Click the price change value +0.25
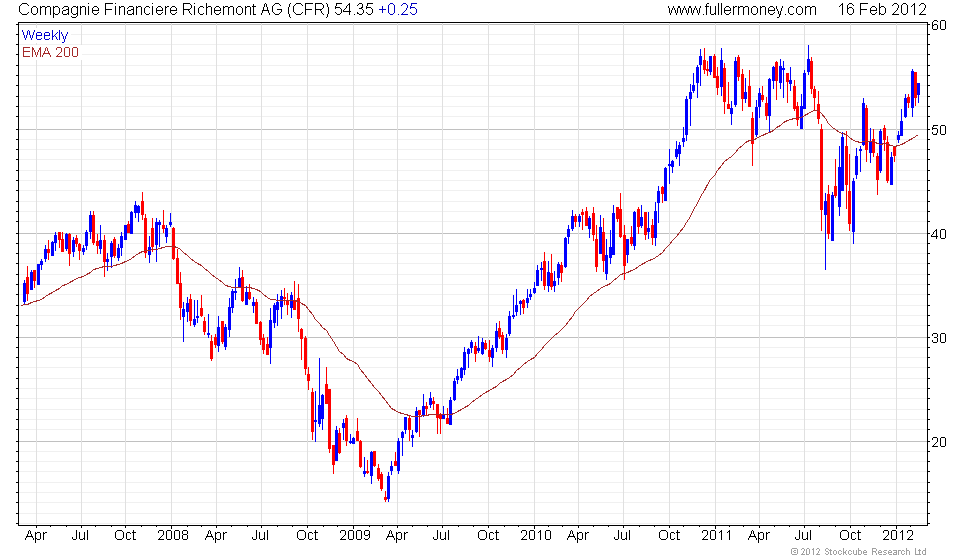980x560 pixels. 398,9
